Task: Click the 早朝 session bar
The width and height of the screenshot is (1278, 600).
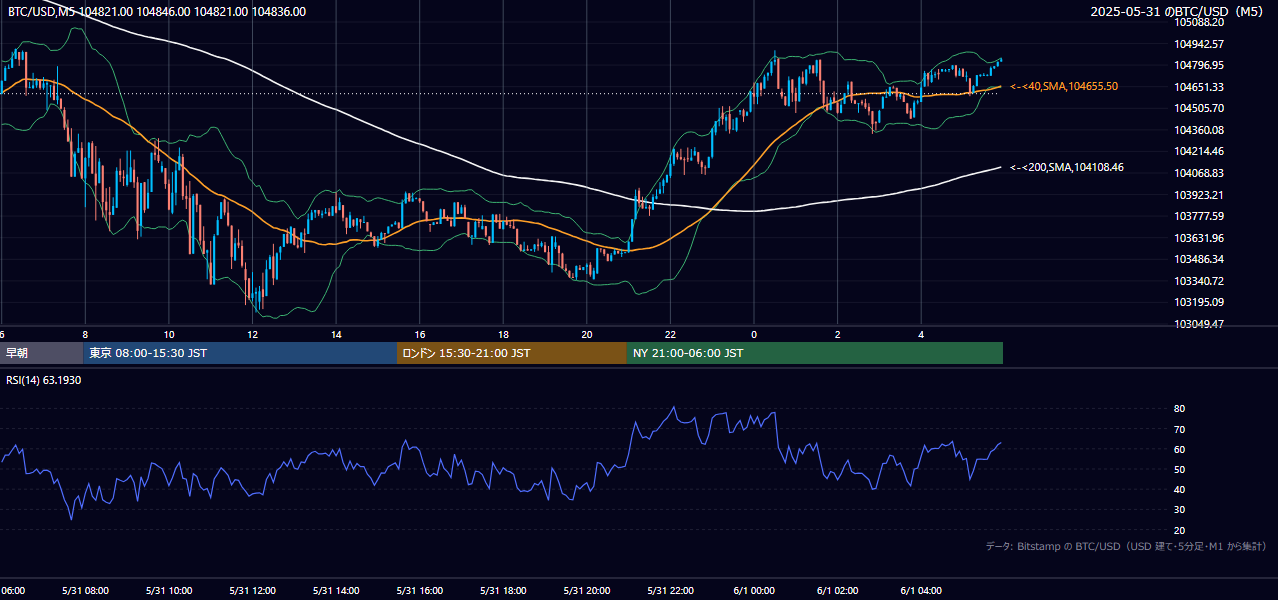Action: click(41, 353)
